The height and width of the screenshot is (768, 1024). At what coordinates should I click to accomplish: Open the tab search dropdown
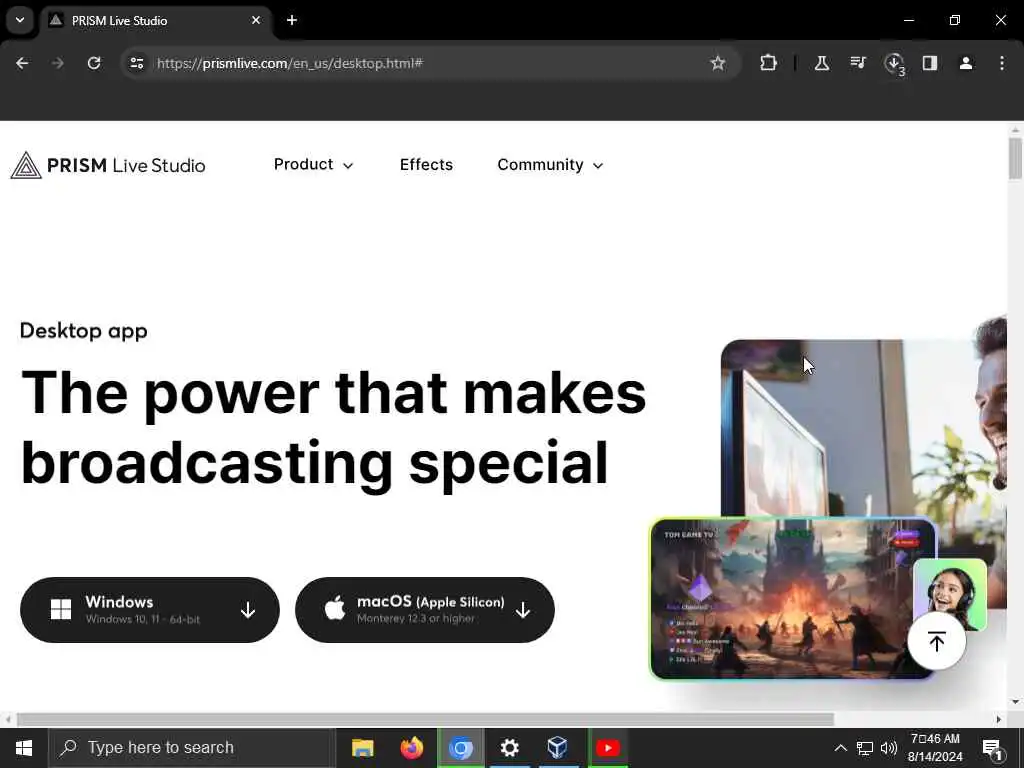click(20, 20)
